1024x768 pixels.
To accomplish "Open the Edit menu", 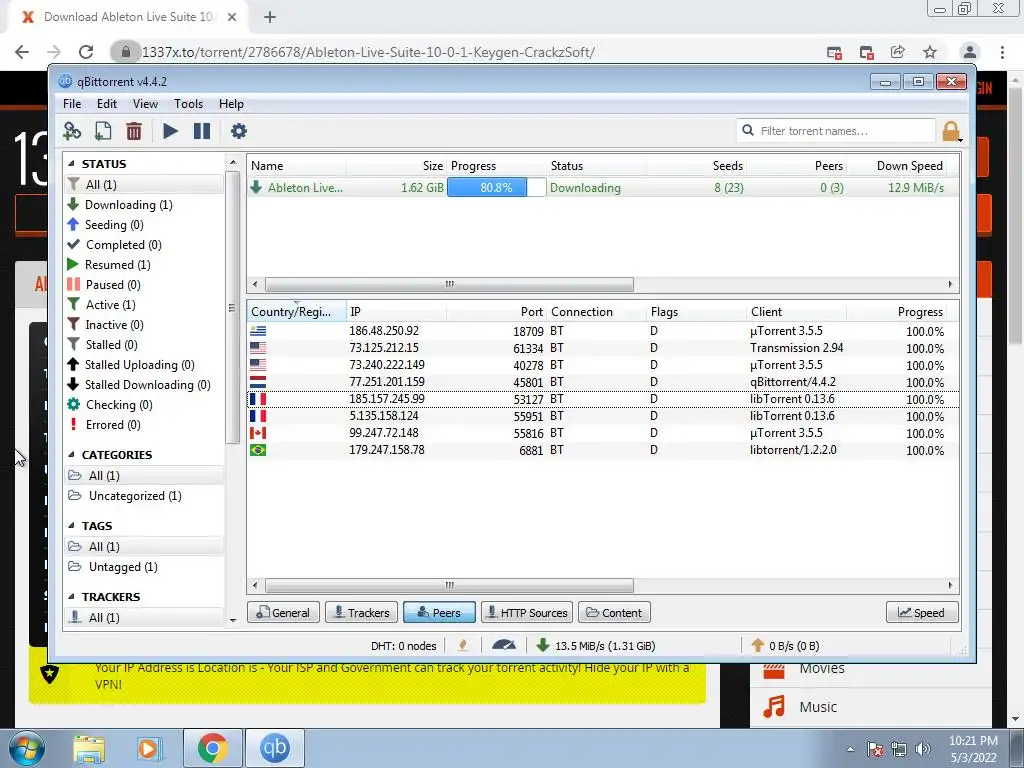I will click(x=106, y=104).
